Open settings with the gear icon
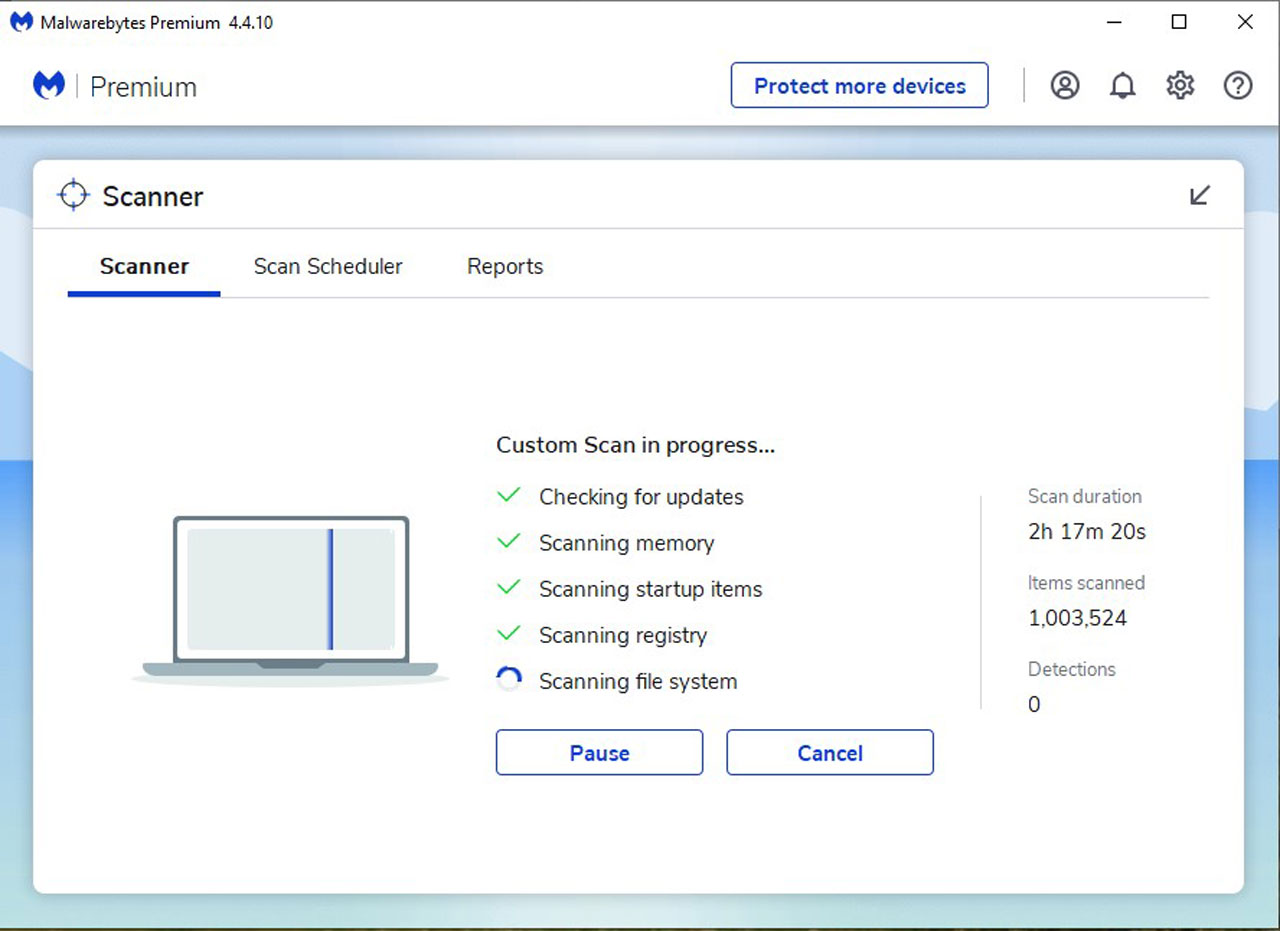Image resolution: width=1280 pixels, height=931 pixels. [x=1179, y=85]
